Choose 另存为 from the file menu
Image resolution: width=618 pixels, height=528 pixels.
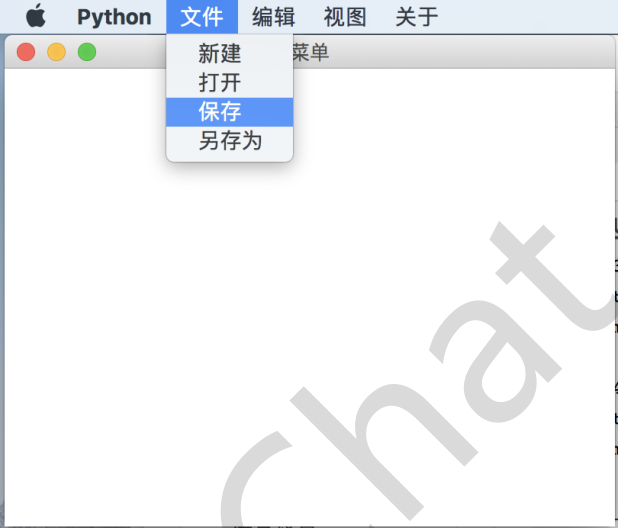click(x=229, y=141)
